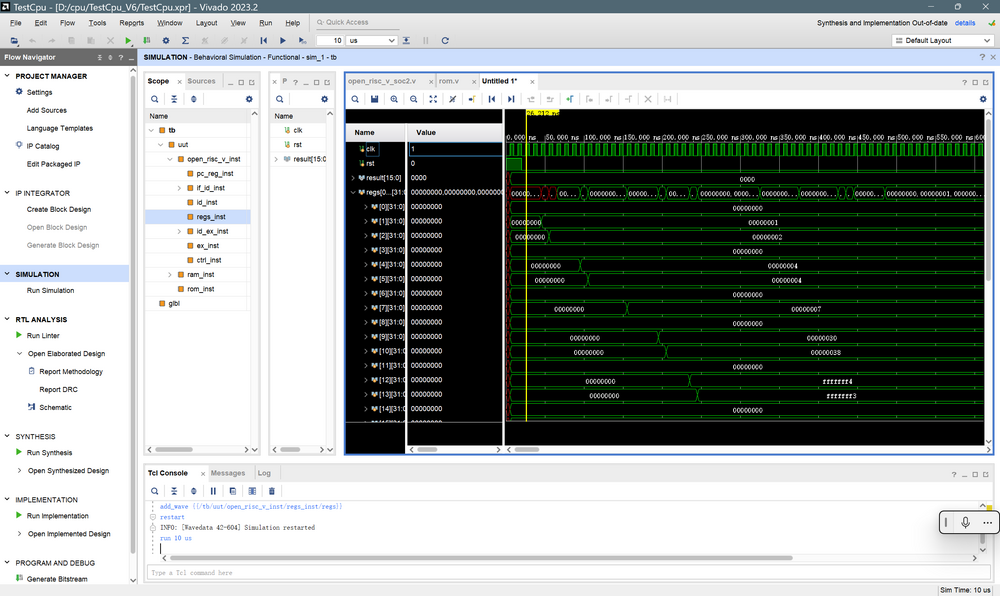Expand the ram_inst scope node
This screenshot has height=596, width=1000.
click(x=169, y=274)
